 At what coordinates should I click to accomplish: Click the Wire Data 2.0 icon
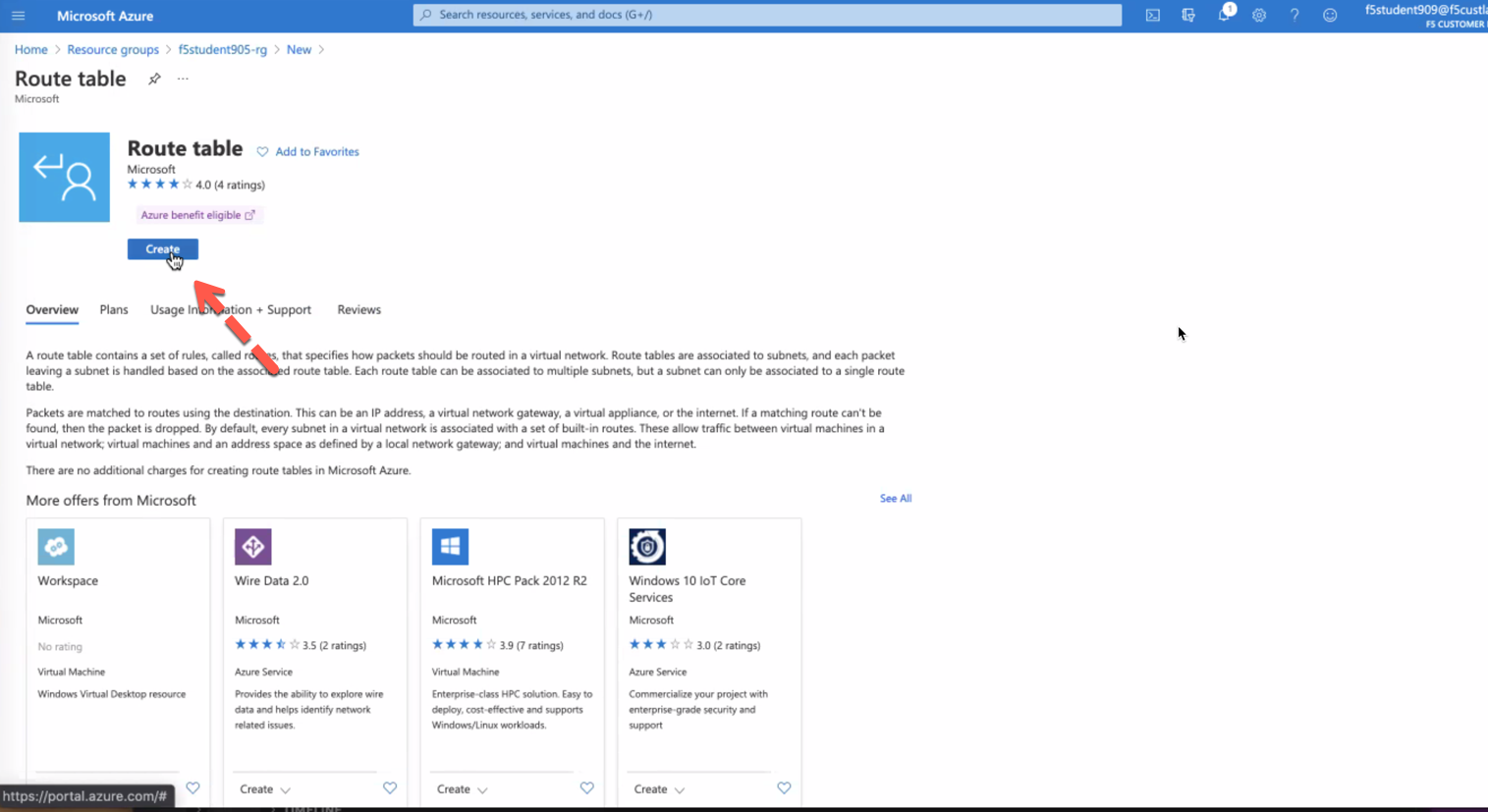click(x=252, y=547)
